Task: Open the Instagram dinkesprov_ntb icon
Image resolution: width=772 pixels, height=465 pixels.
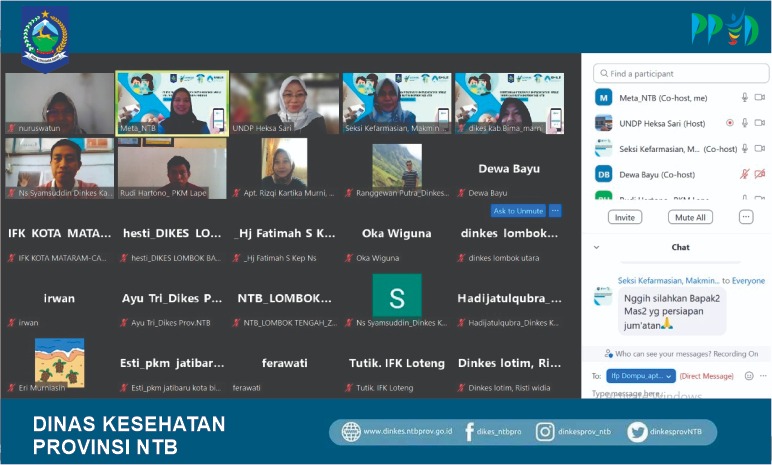Action: 545,432
